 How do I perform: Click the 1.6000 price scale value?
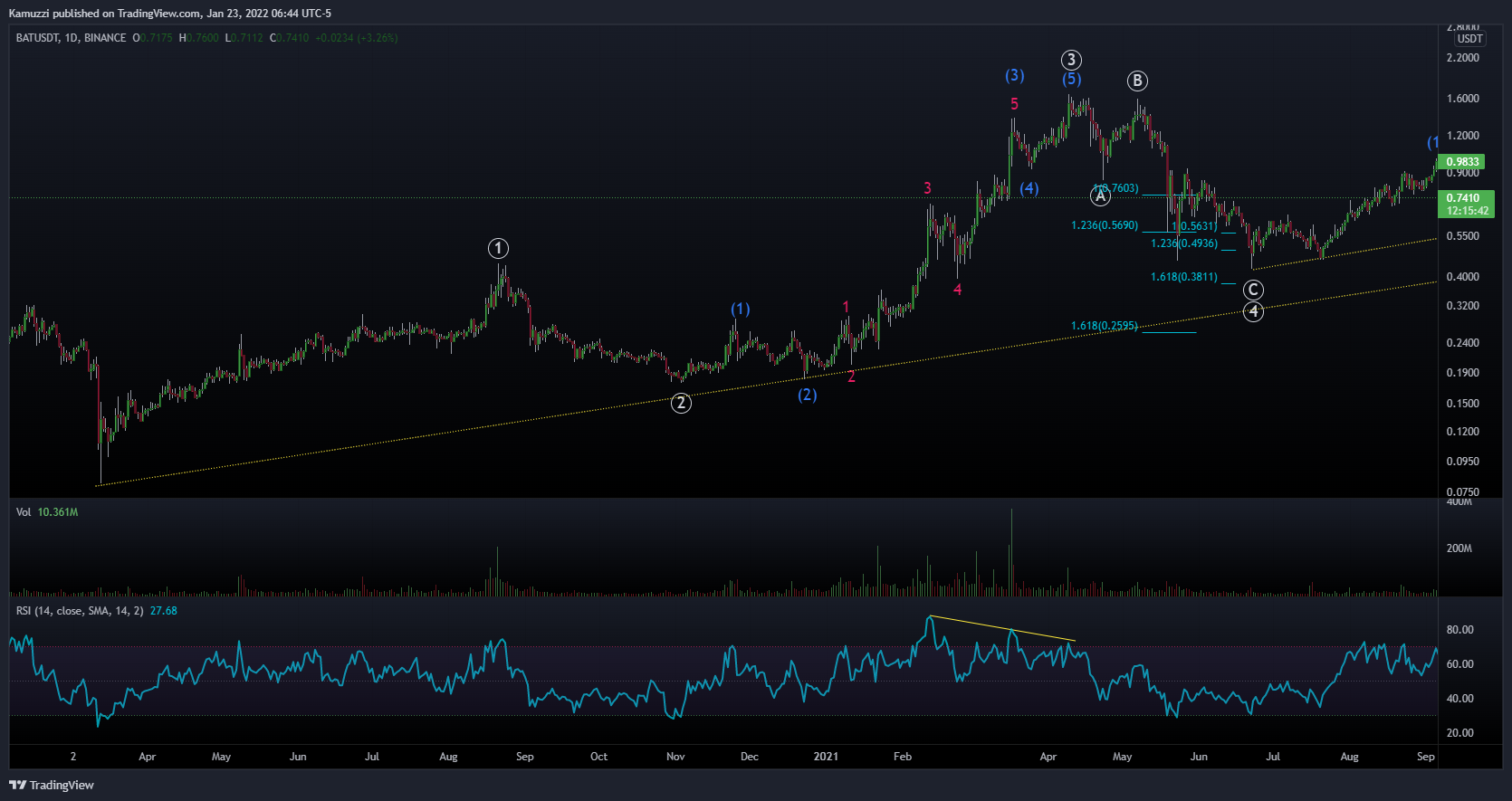click(x=1462, y=99)
